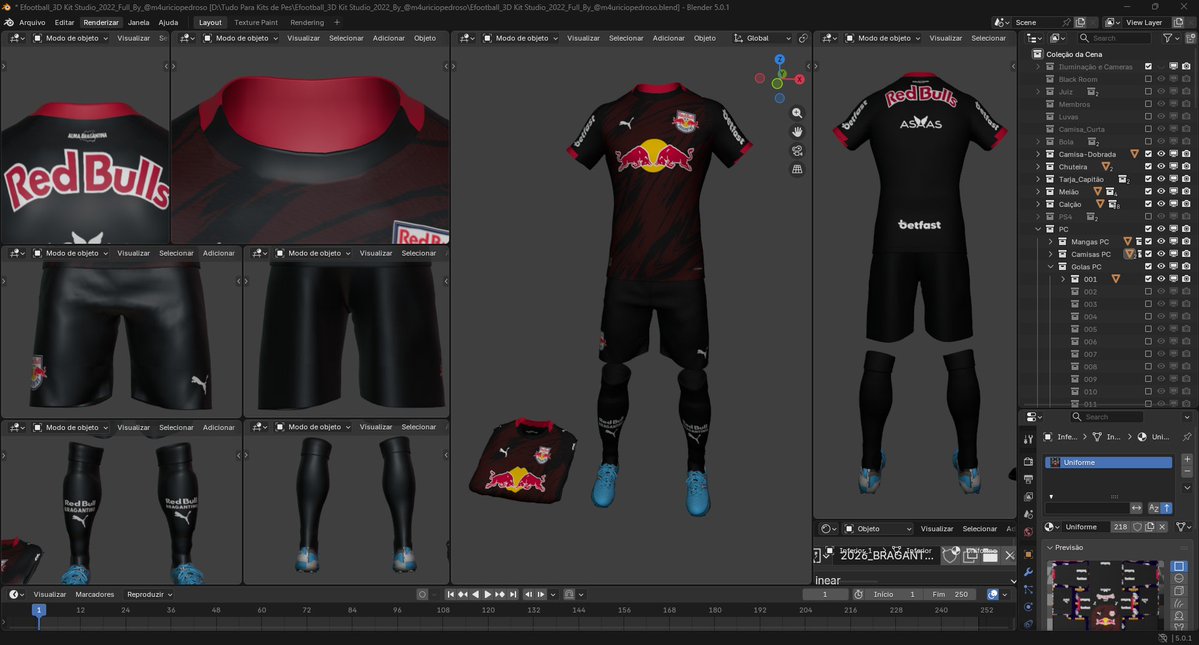Switch perspective/orthographic grid gizmo
The image size is (1199, 645).
tap(797, 170)
